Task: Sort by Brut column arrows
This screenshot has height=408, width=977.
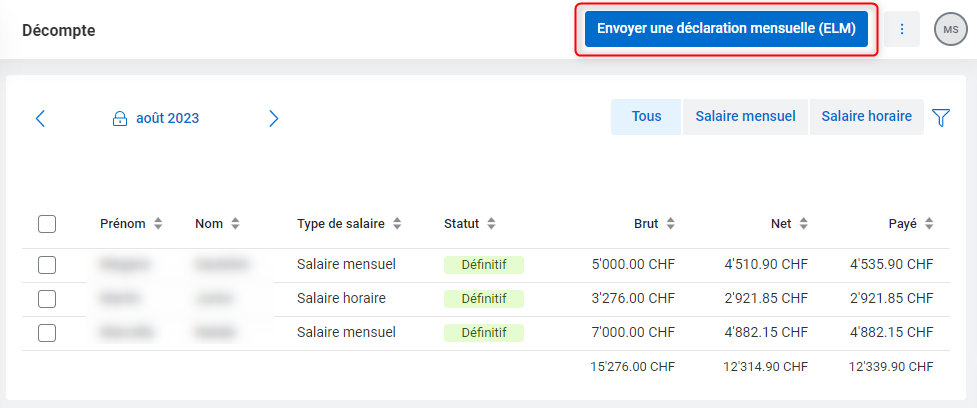Action: coord(670,224)
